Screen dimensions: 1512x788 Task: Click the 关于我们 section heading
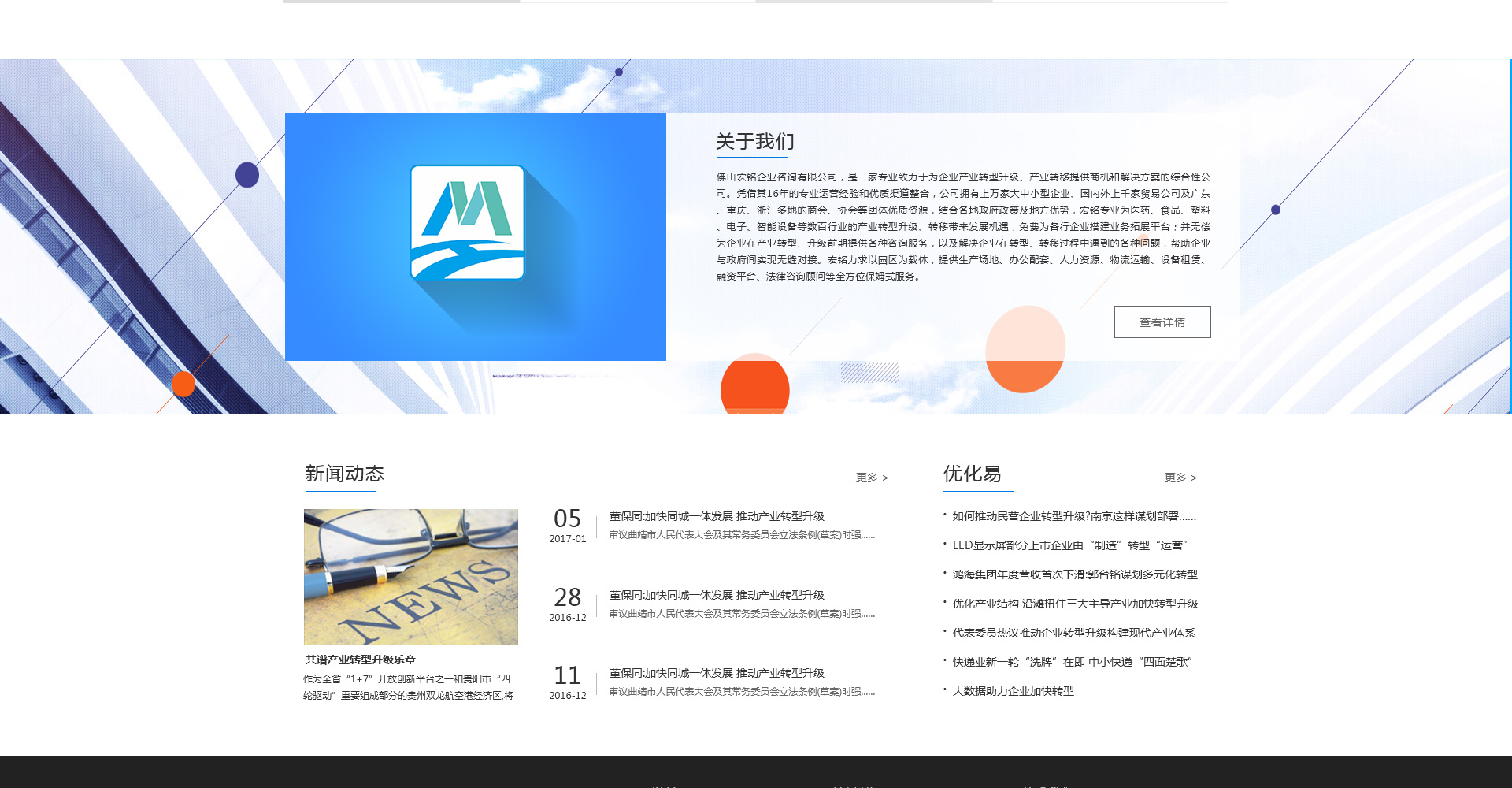pyautogui.click(x=754, y=142)
